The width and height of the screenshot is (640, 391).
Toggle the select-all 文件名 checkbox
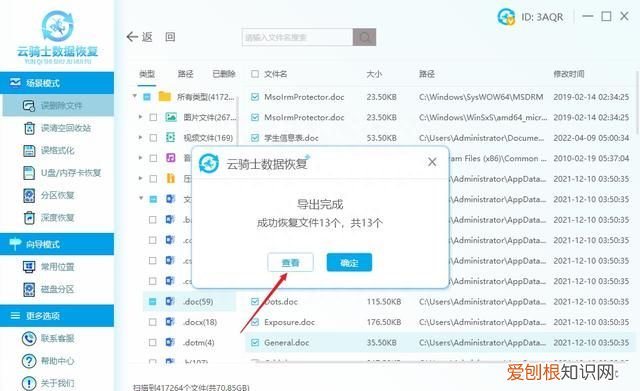coord(255,74)
